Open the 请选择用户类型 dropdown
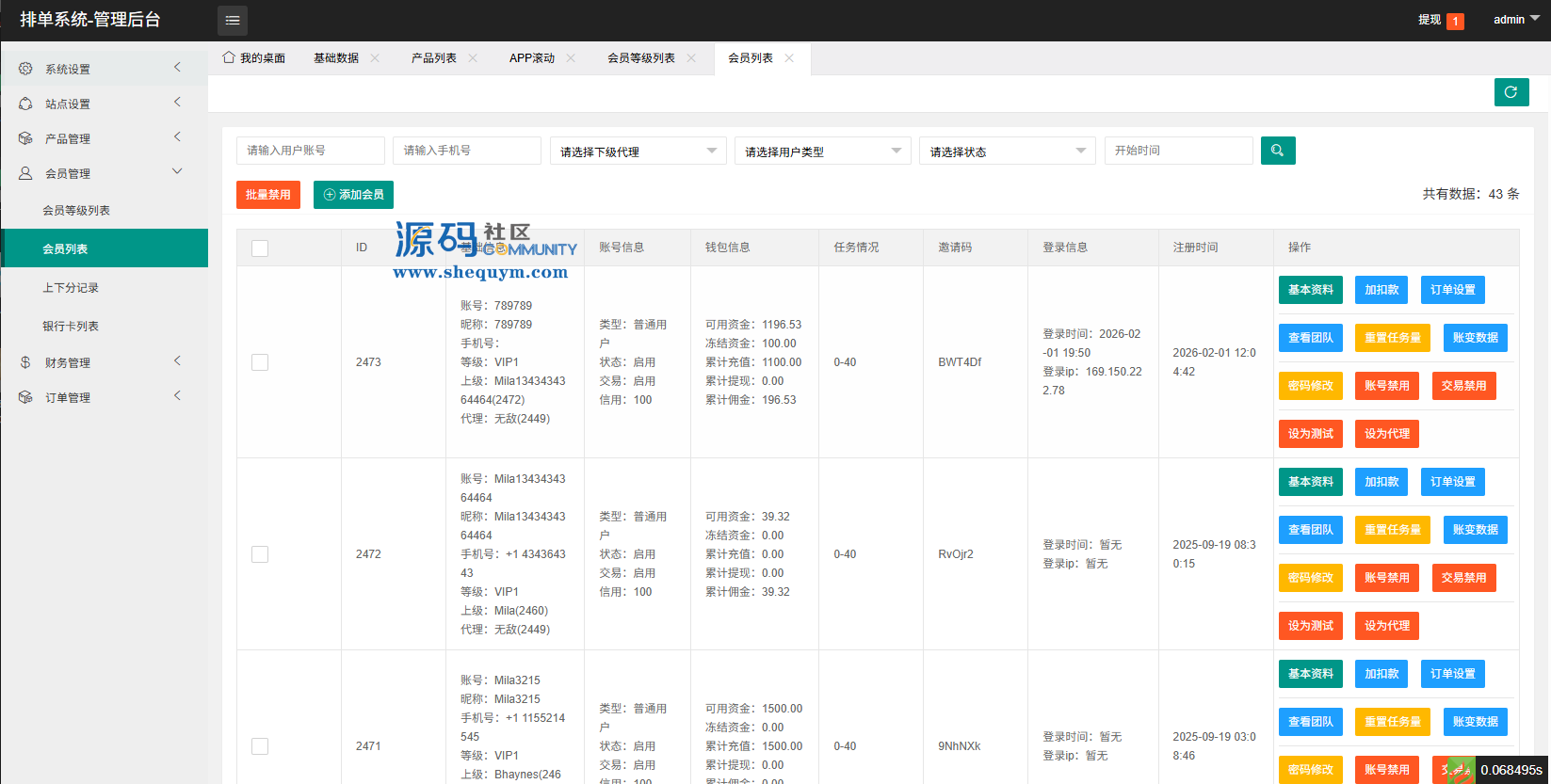 pyautogui.click(x=822, y=152)
